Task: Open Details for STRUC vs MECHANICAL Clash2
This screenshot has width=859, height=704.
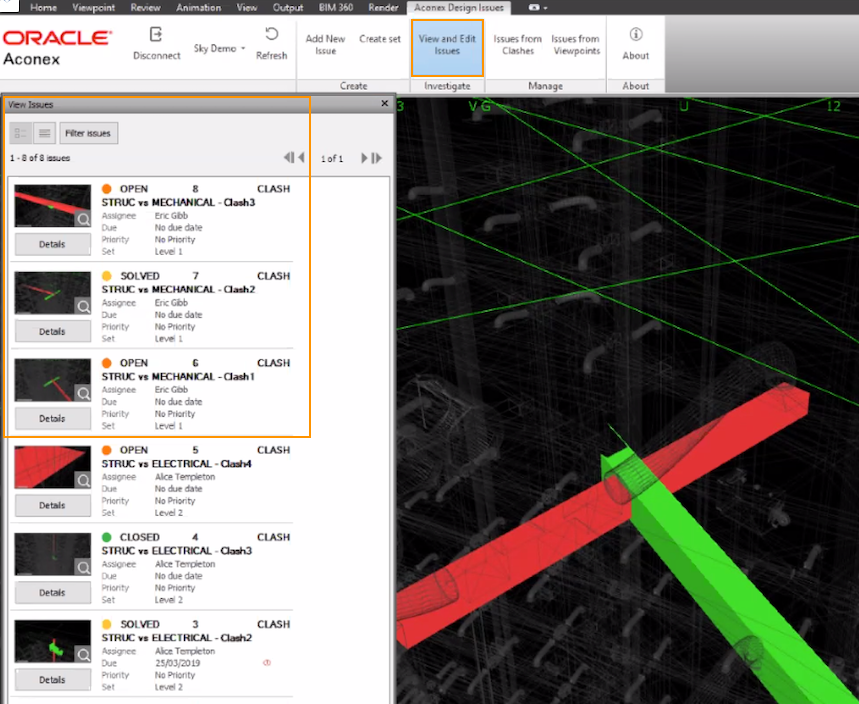Action: pos(53,331)
